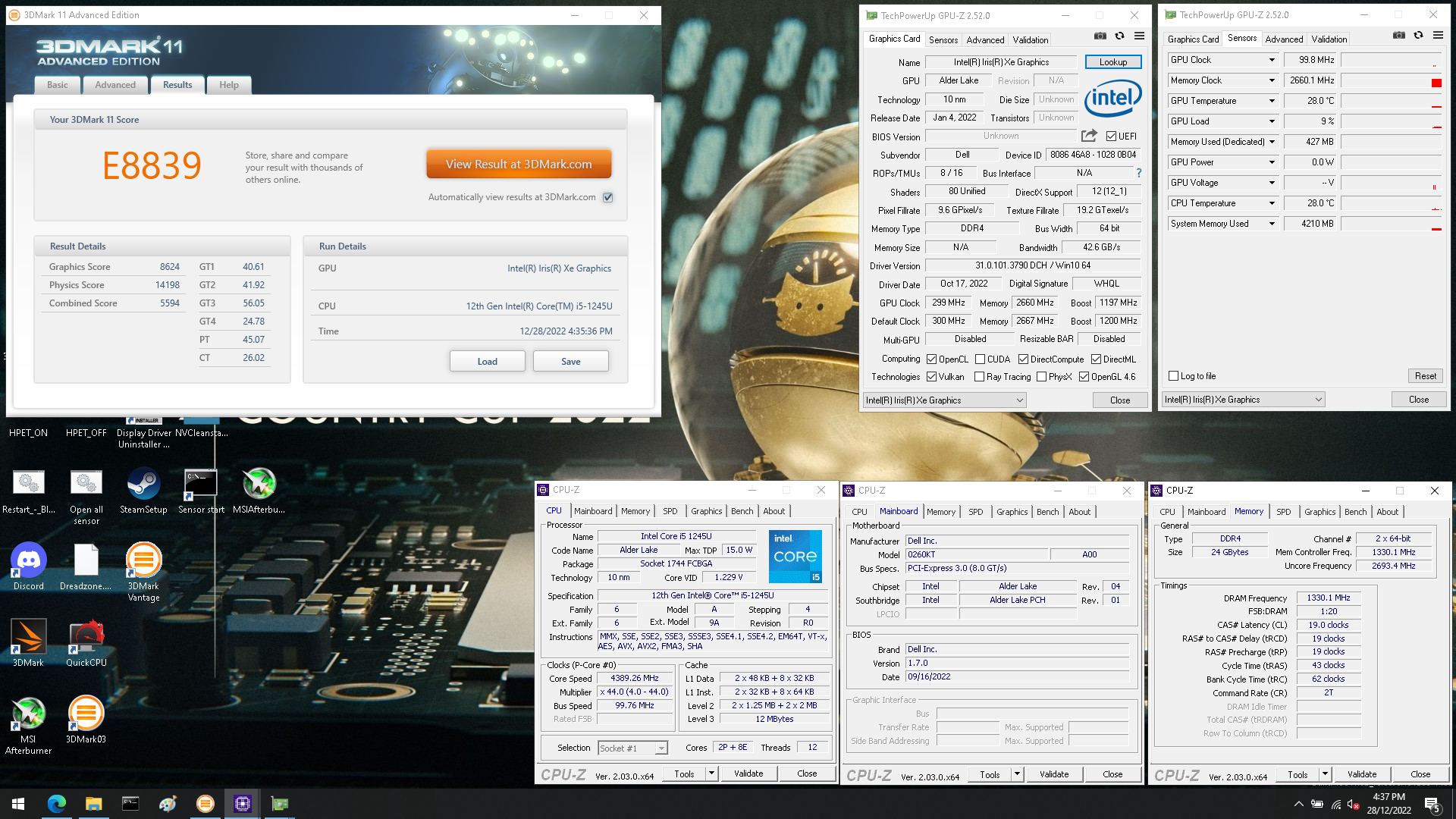Switch to CPU-Z on the taskbar
Image resolution: width=1456 pixels, height=819 pixels.
(x=243, y=804)
